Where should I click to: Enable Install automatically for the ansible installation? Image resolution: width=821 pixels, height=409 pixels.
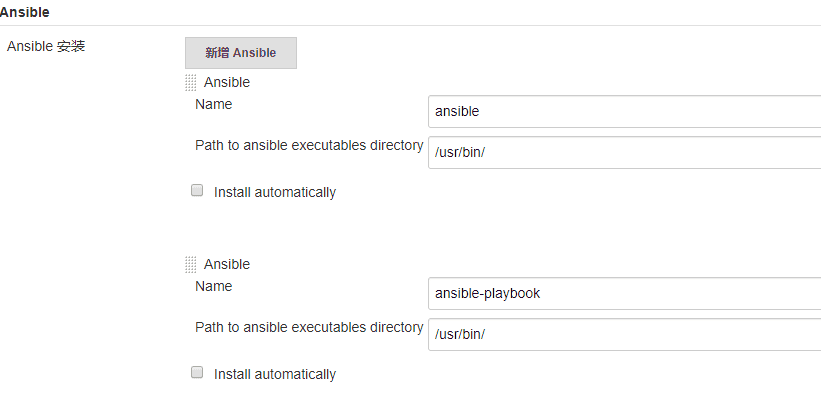click(x=197, y=190)
